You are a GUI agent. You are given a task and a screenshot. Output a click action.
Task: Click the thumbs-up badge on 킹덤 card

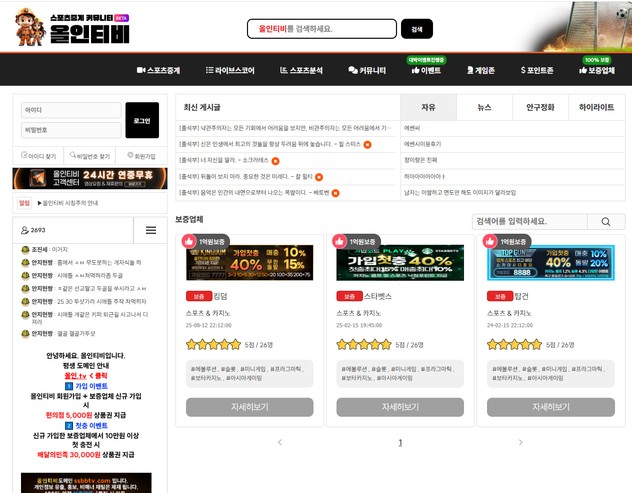189,241
